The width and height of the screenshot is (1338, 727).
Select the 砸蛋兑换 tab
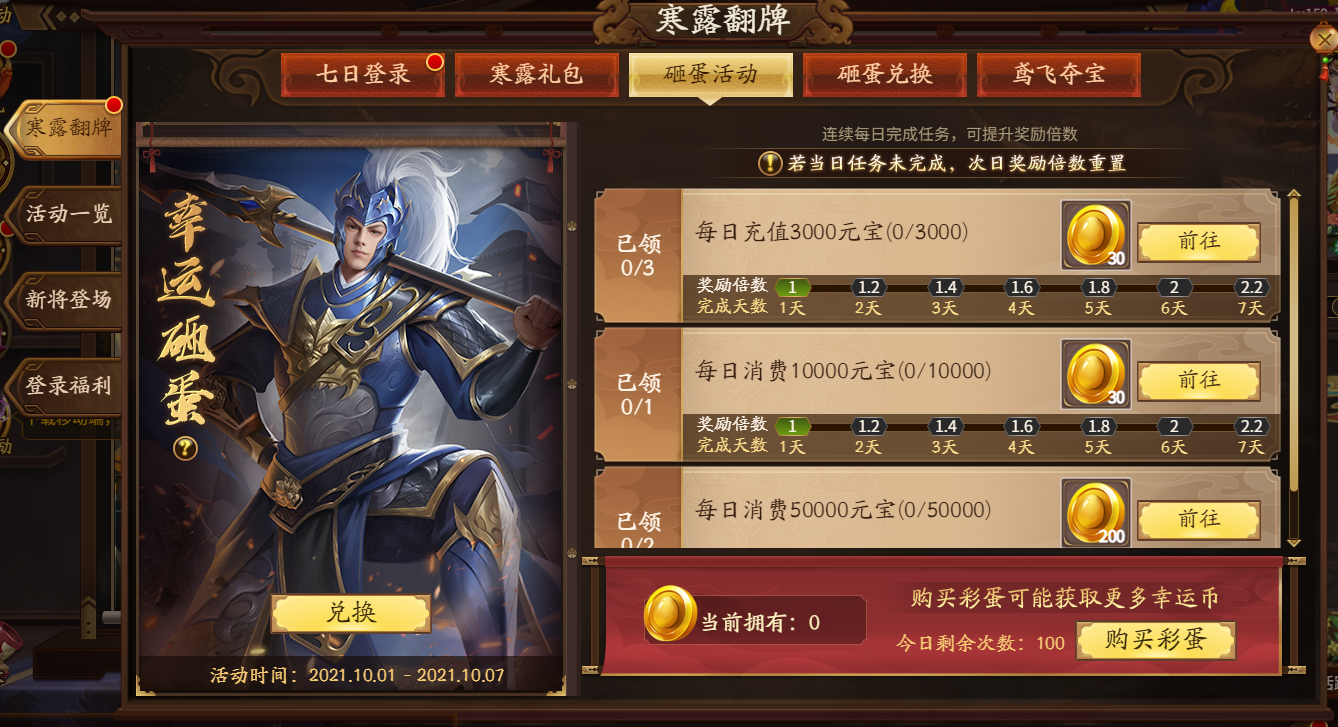(885, 75)
